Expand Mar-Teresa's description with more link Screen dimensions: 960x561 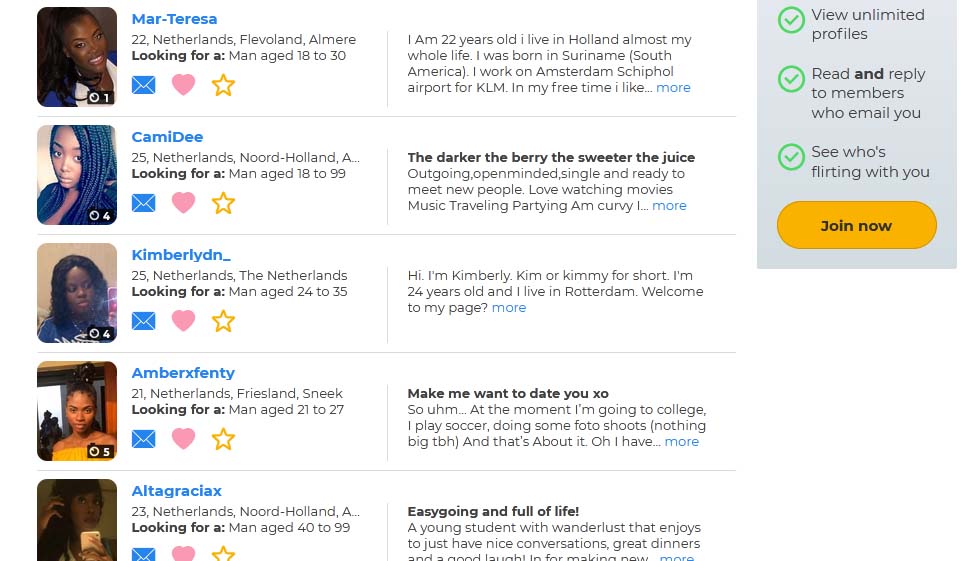coord(673,88)
